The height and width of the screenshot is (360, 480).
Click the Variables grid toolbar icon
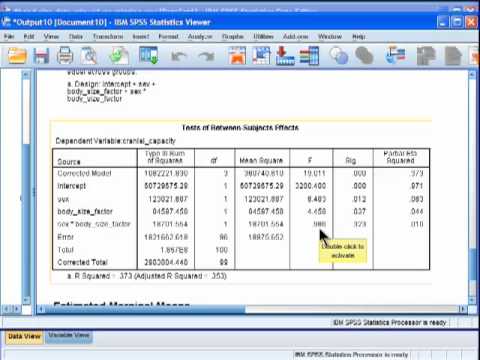click(x=309, y=55)
